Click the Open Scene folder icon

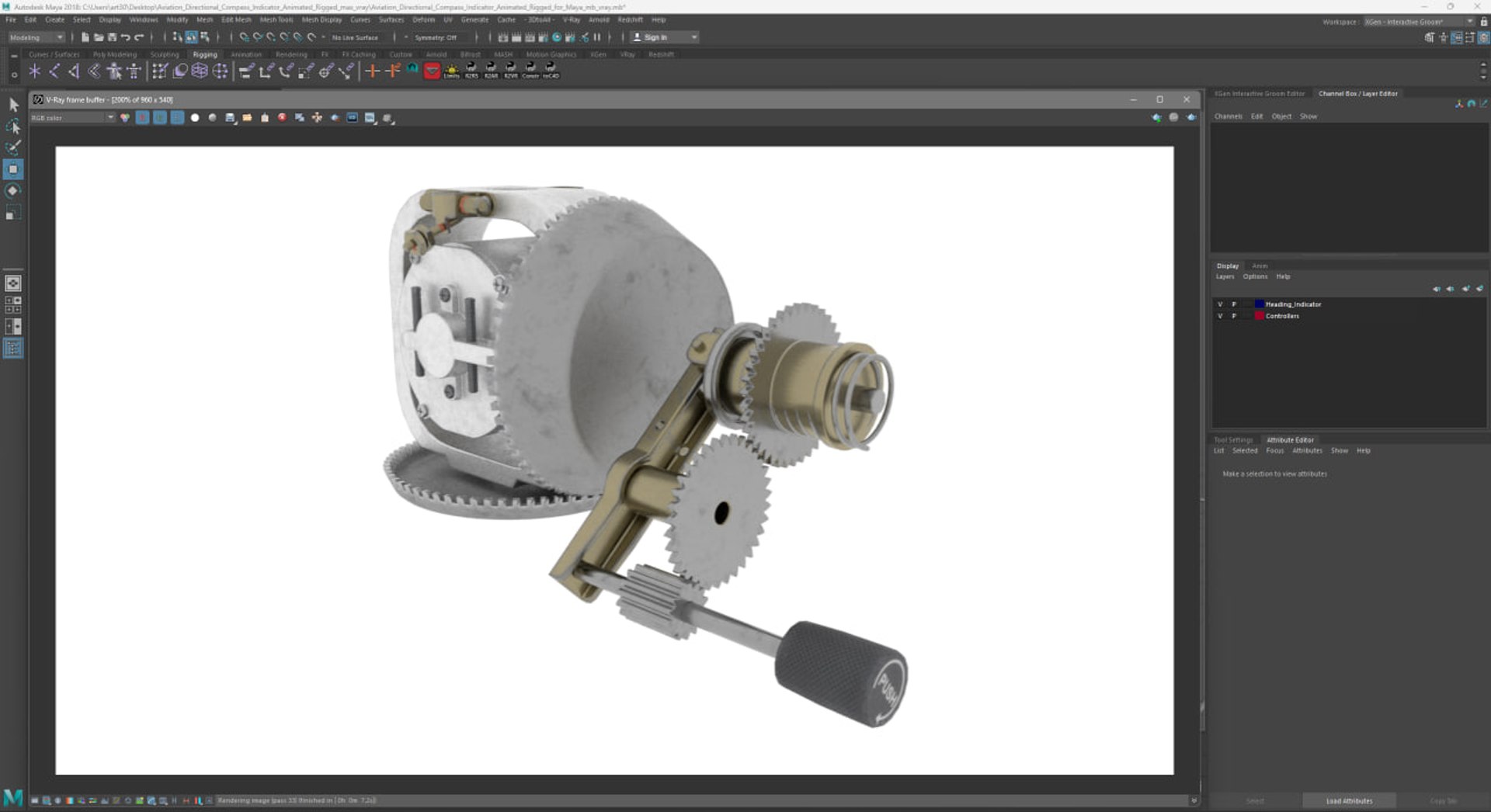(x=99, y=37)
